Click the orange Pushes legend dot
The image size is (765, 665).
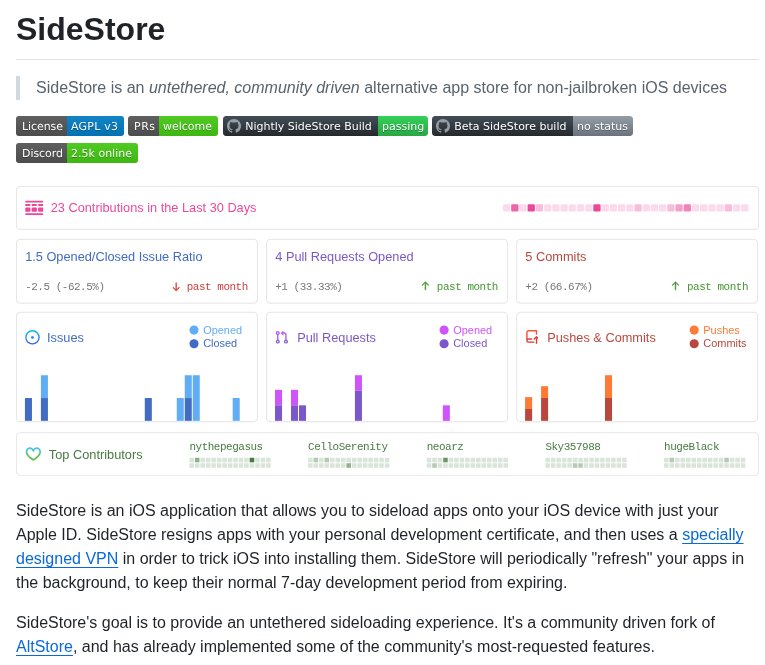(694, 330)
